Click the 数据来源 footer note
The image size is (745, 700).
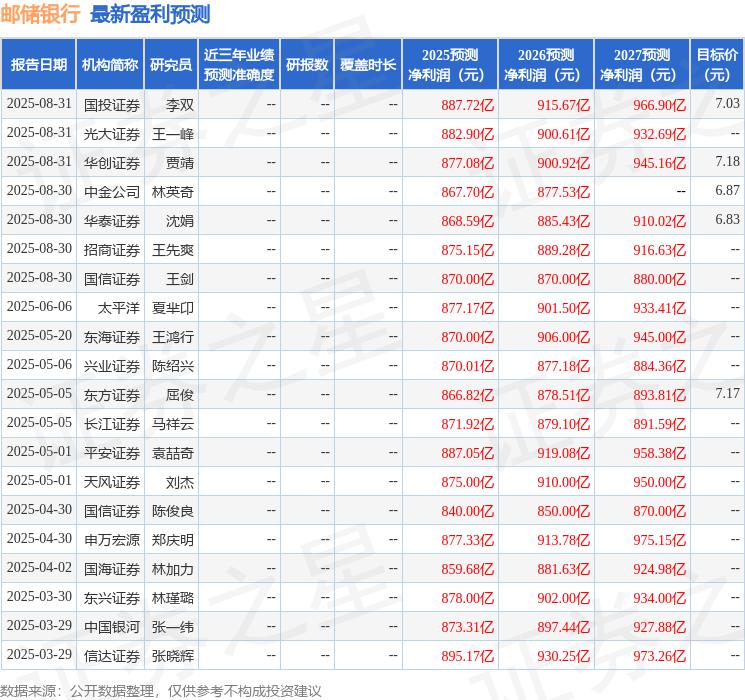pos(161,690)
